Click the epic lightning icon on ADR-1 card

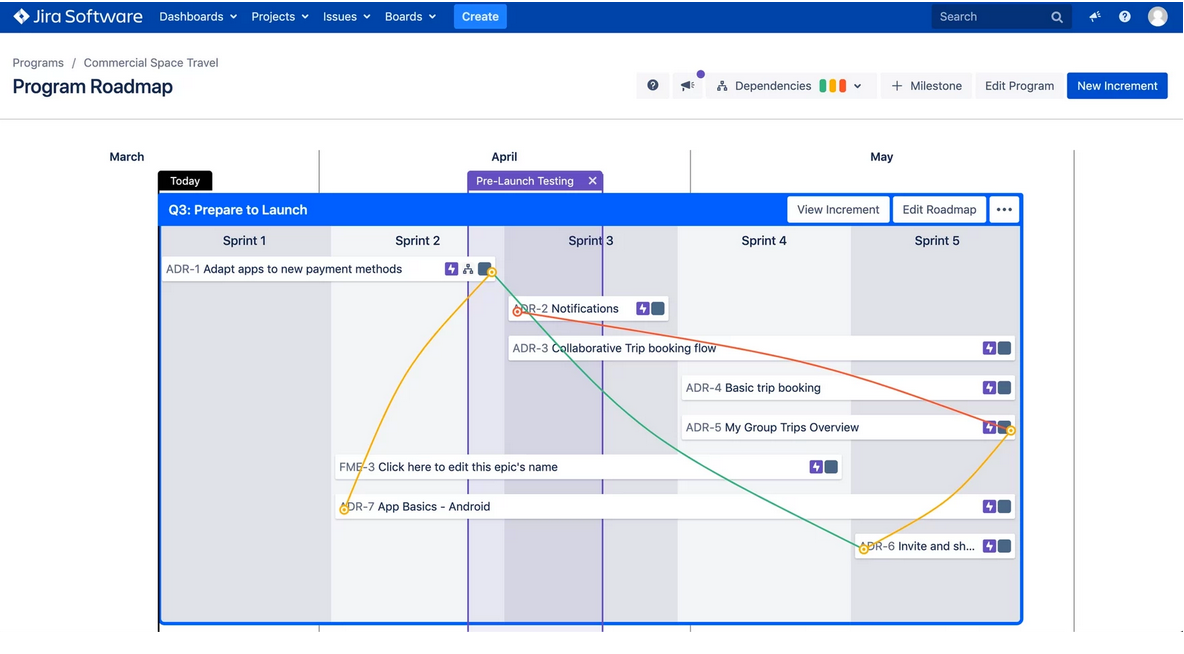coord(452,268)
